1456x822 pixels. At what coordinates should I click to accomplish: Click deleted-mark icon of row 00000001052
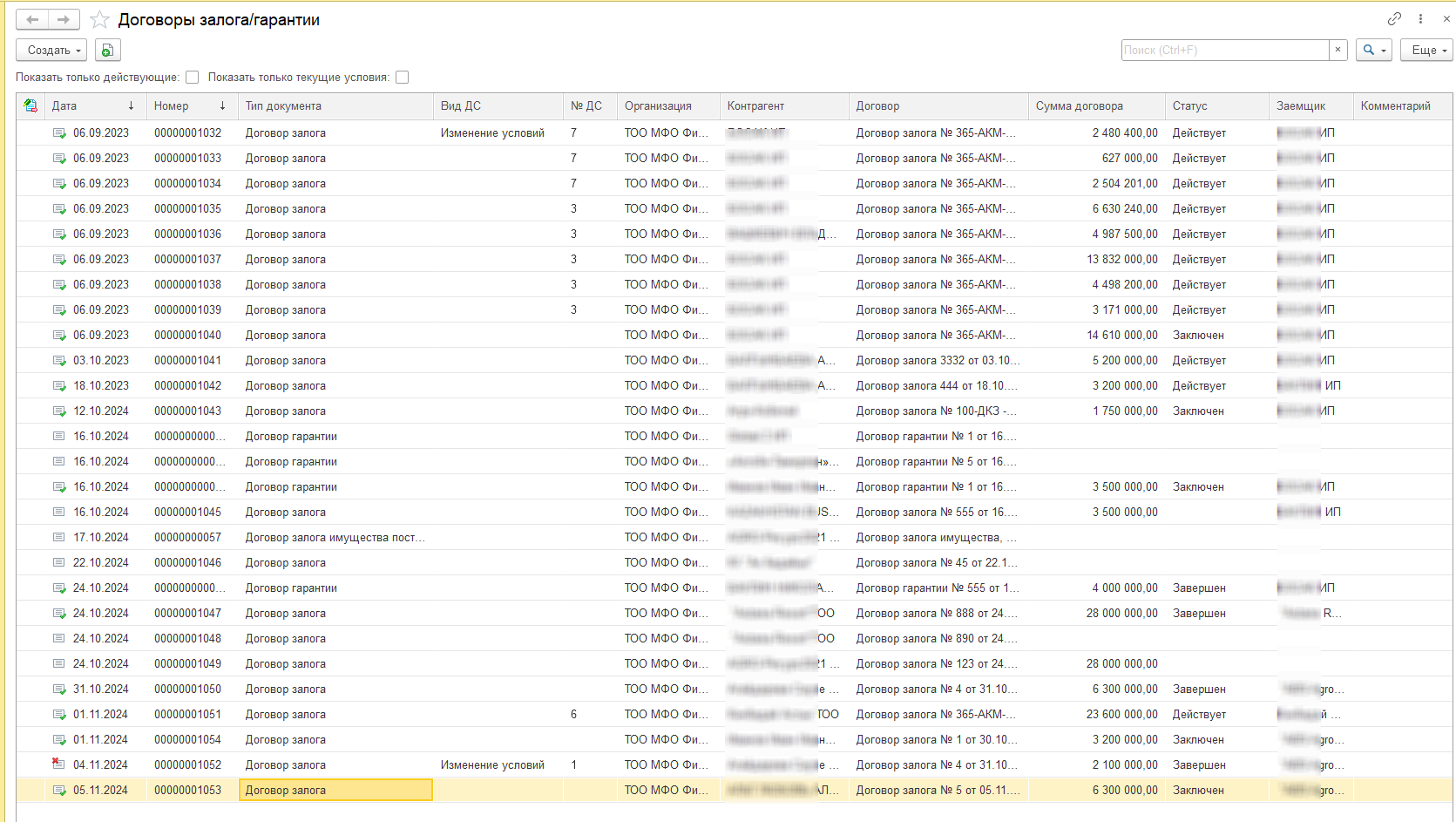coord(59,764)
